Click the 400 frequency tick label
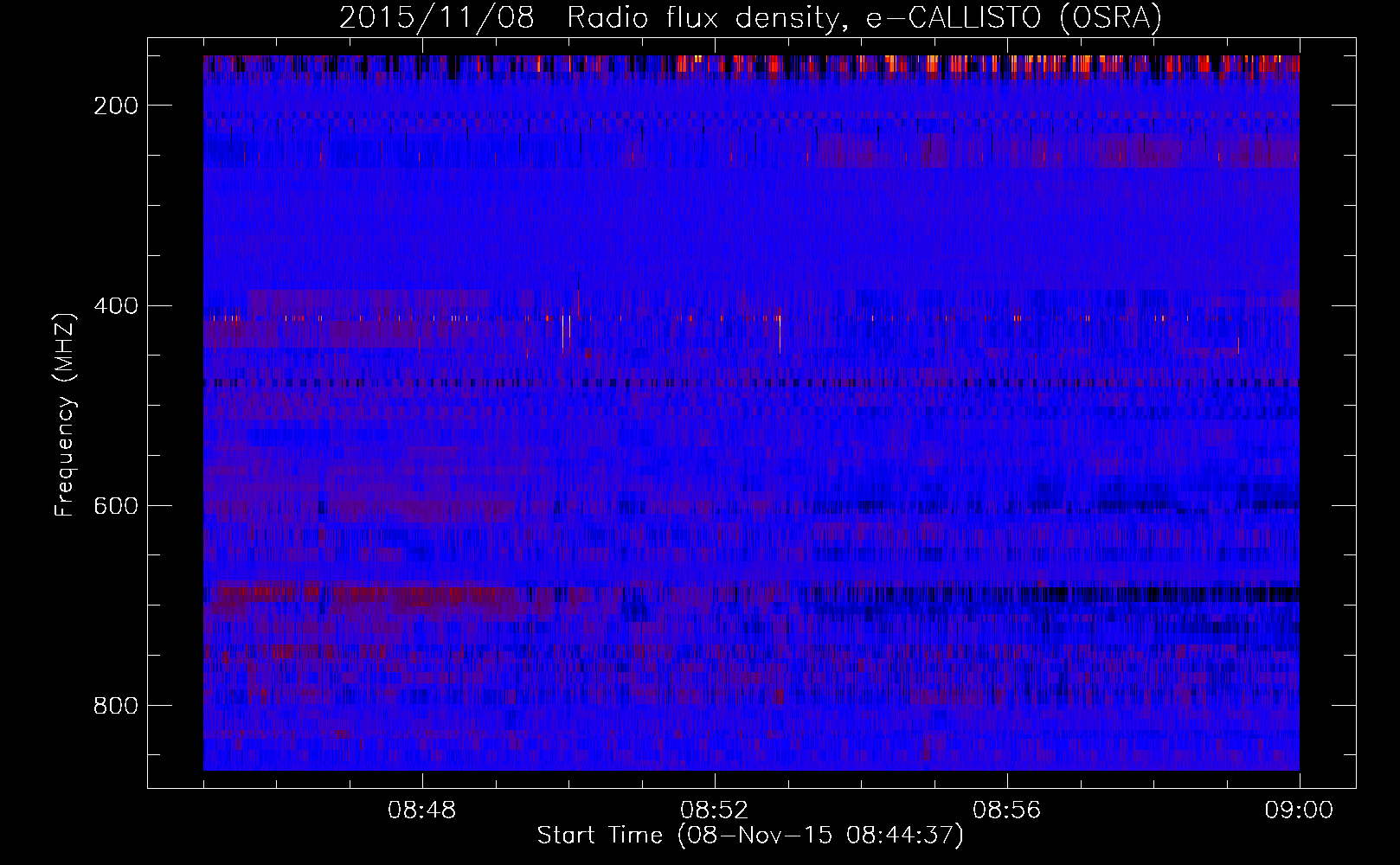The width and height of the screenshot is (1400, 865). coord(115,306)
